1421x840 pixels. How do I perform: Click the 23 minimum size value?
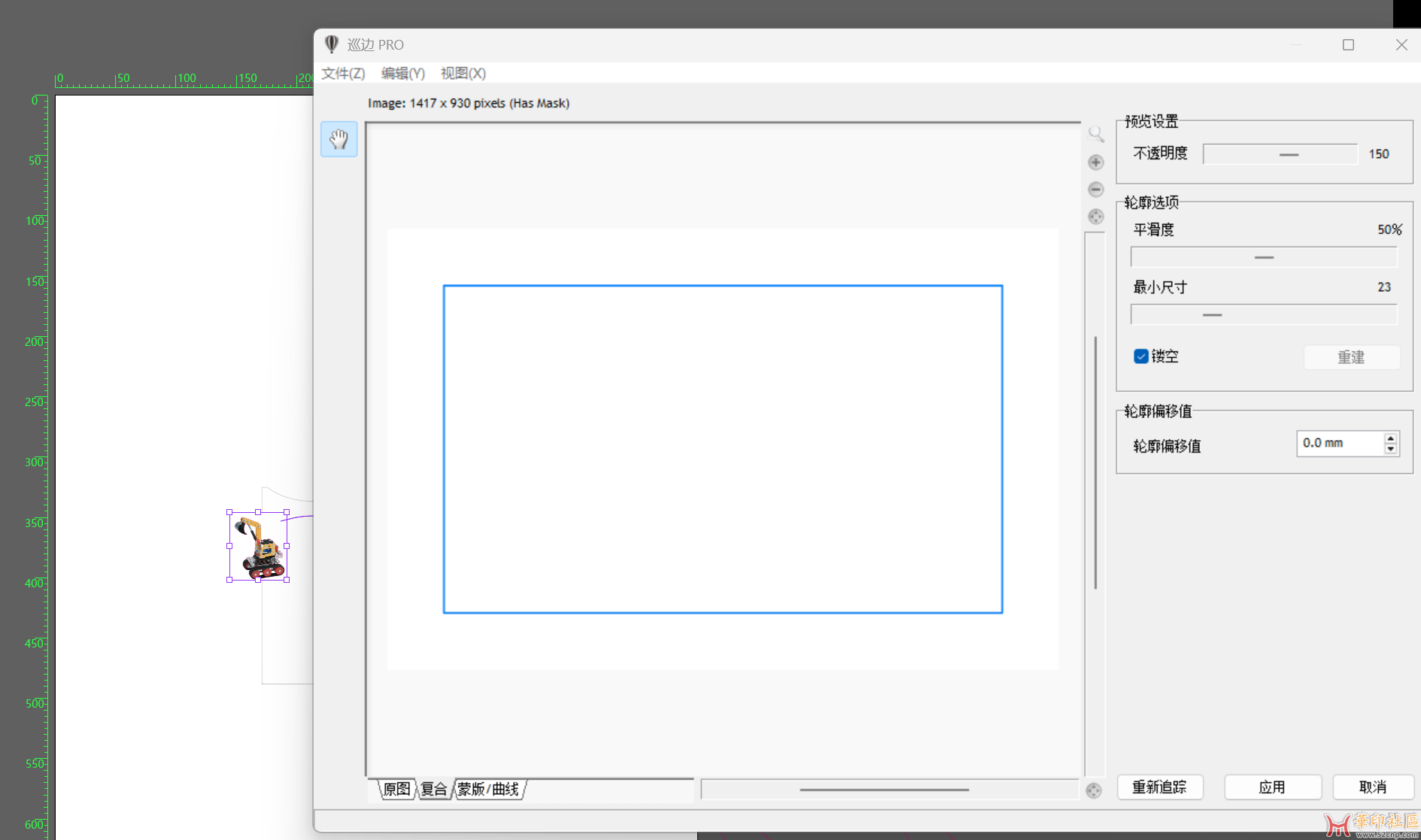point(1384,287)
